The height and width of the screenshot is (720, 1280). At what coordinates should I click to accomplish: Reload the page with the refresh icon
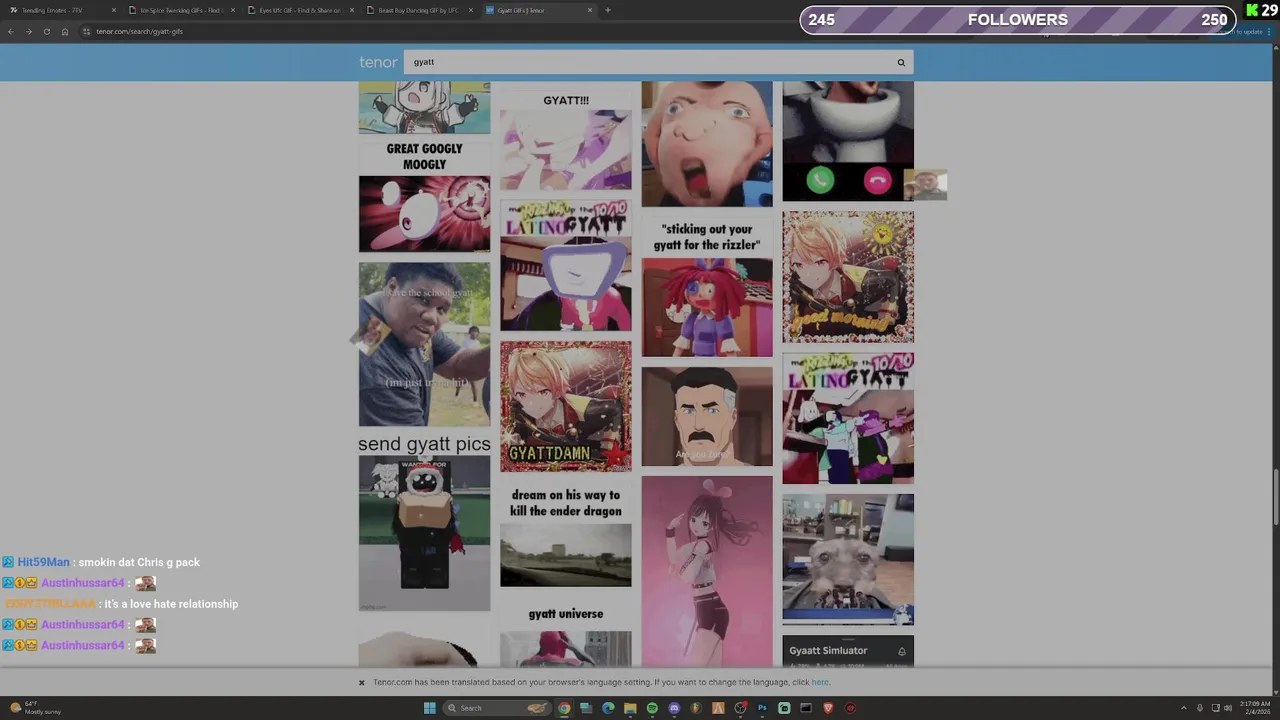pos(46,31)
